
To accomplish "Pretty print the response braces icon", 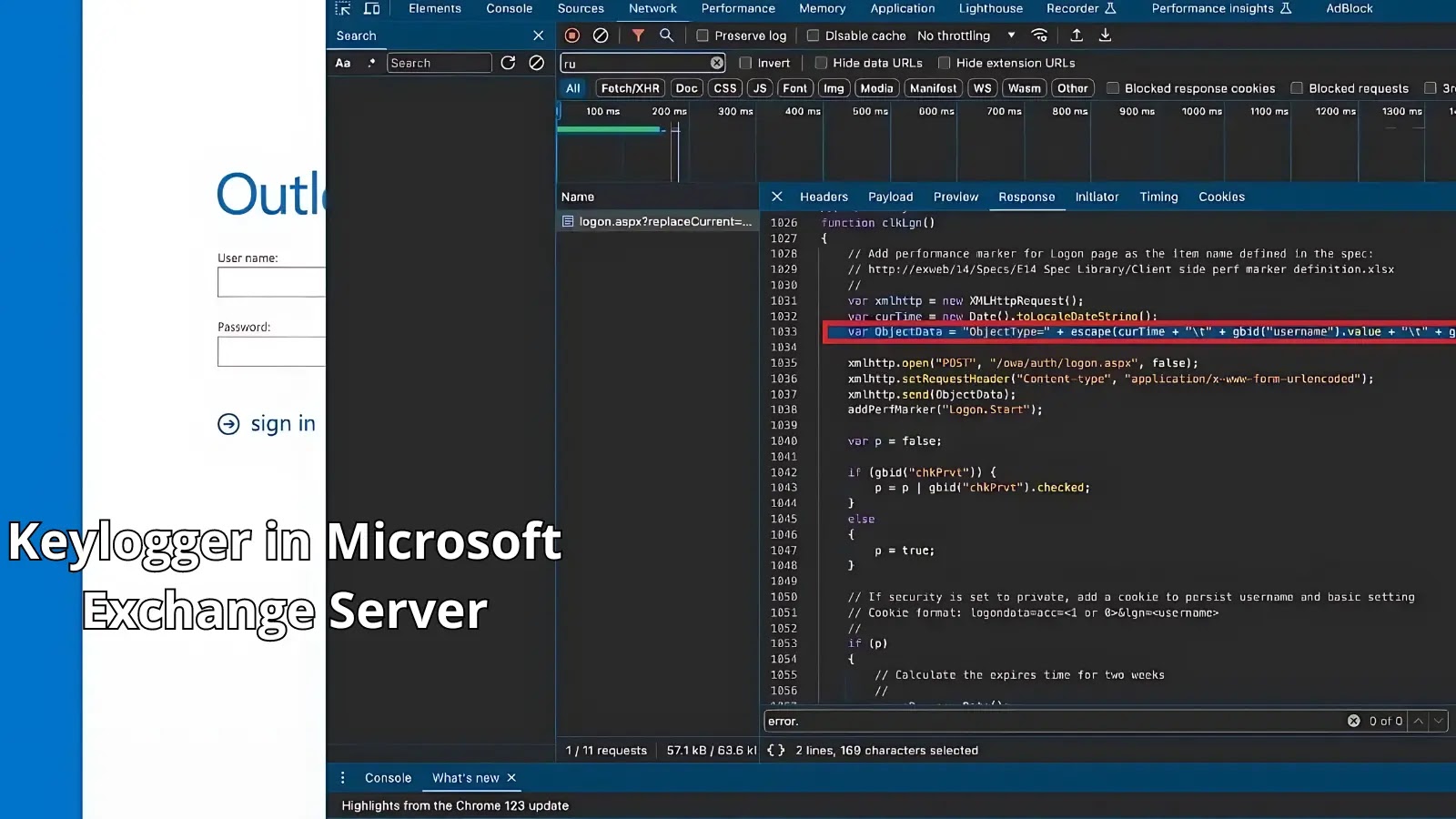I will tap(775, 751).
